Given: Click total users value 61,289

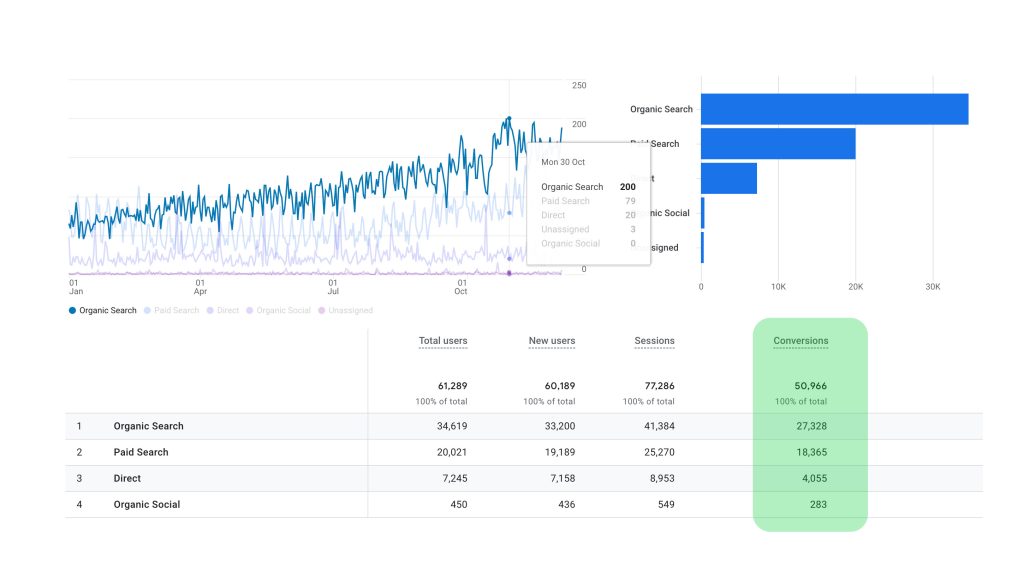Looking at the screenshot, I should click(x=452, y=386).
